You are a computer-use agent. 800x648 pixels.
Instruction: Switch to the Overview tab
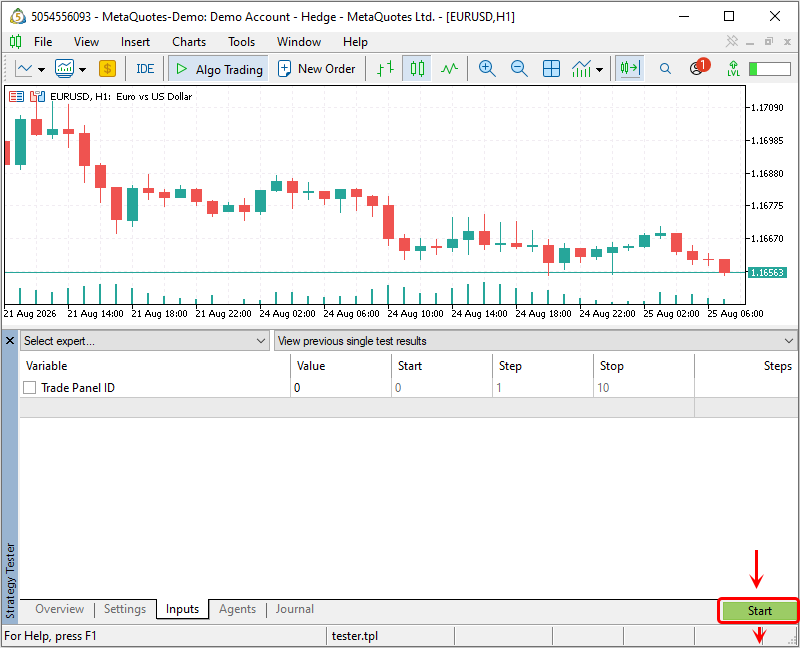point(59,609)
